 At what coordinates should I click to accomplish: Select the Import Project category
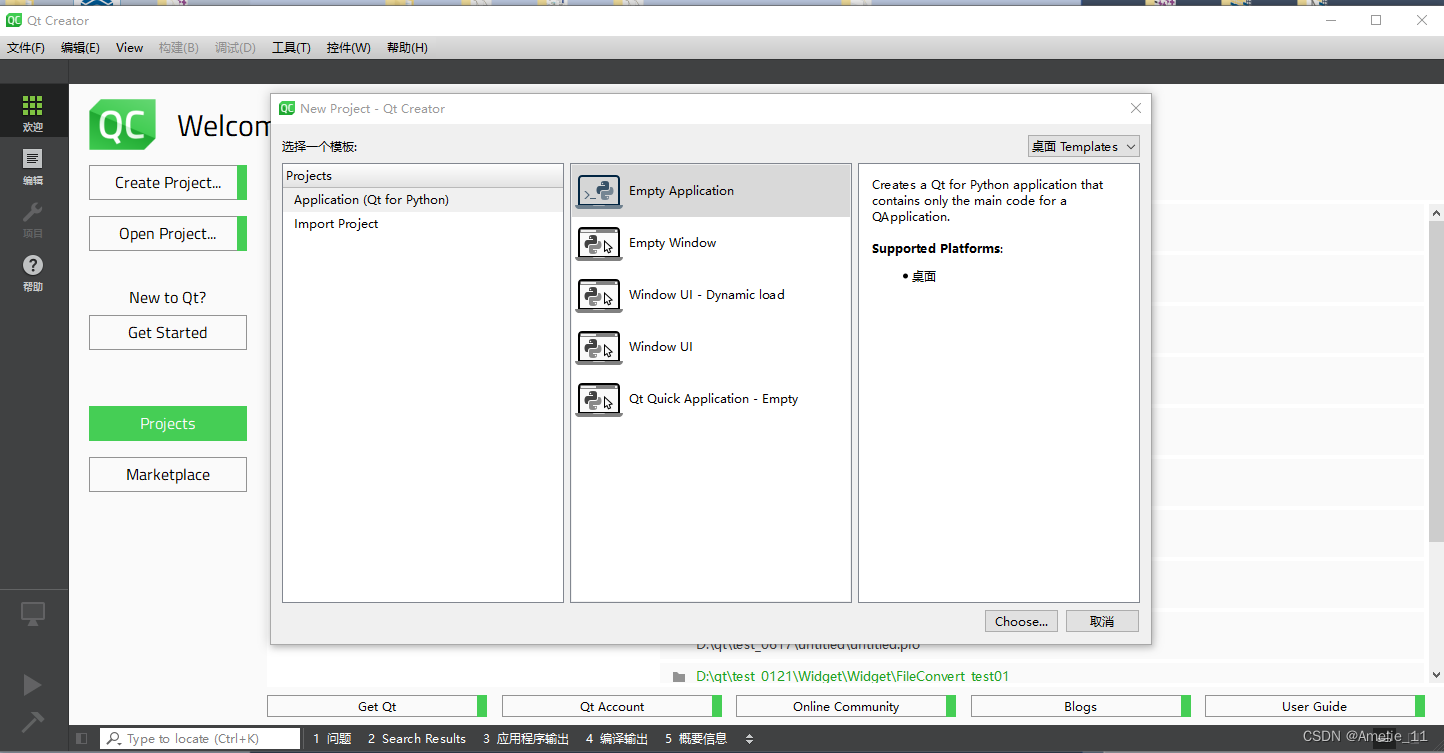click(423, 224)
